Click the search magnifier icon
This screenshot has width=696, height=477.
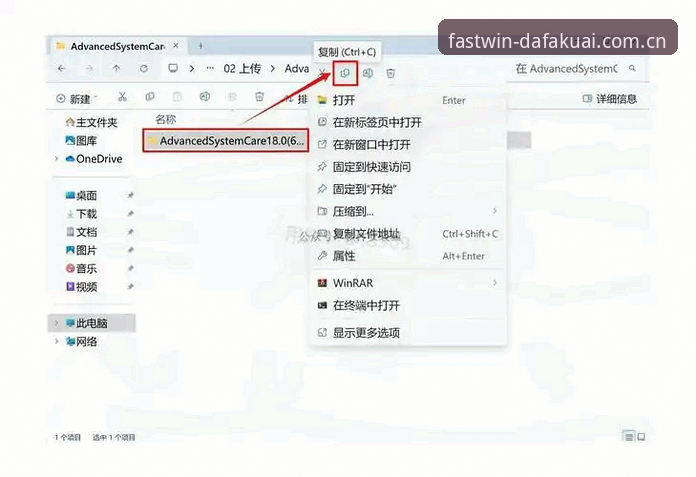click(x=633, y=68)
